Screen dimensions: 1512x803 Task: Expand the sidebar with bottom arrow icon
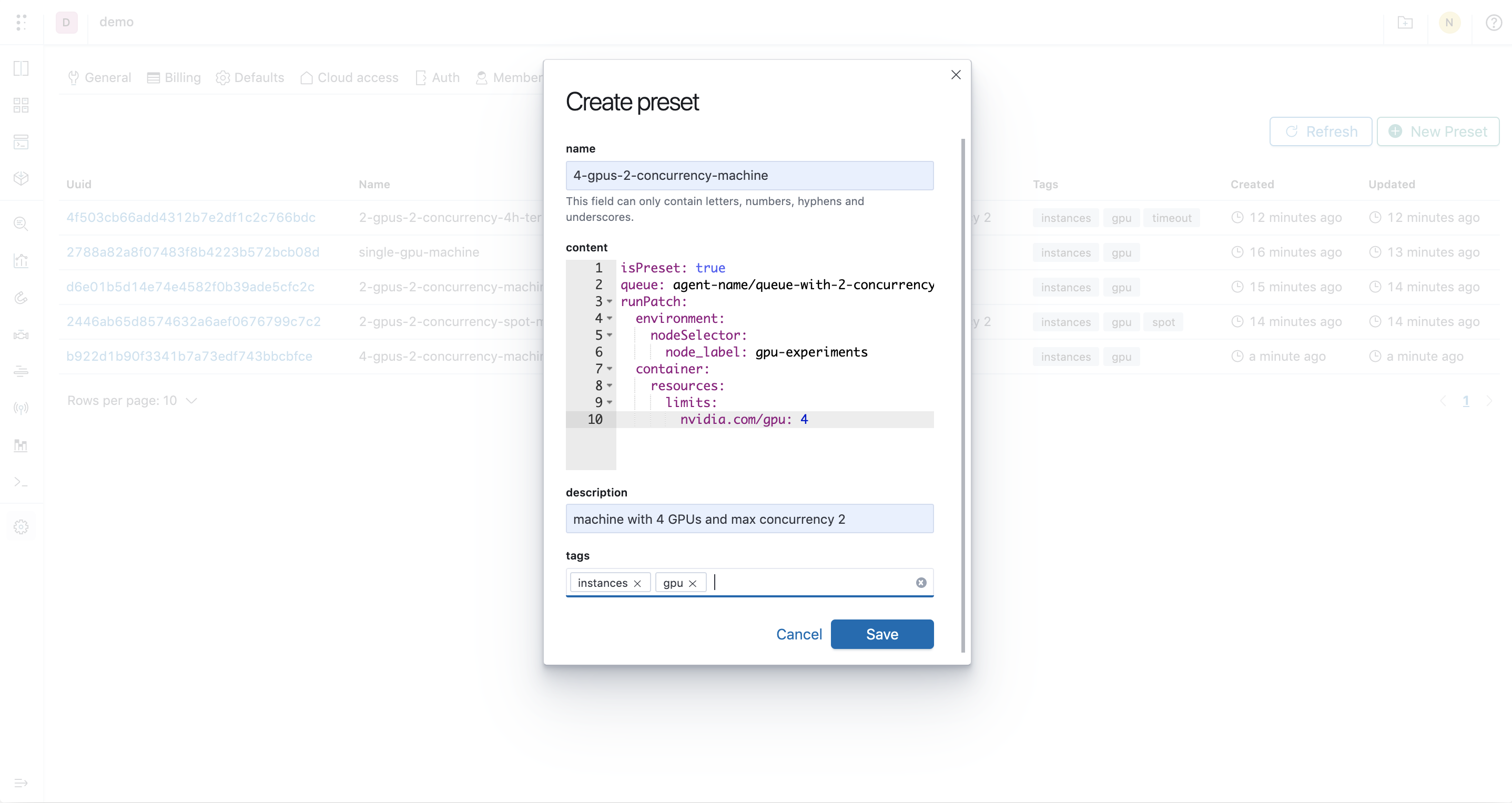[21, 782]
